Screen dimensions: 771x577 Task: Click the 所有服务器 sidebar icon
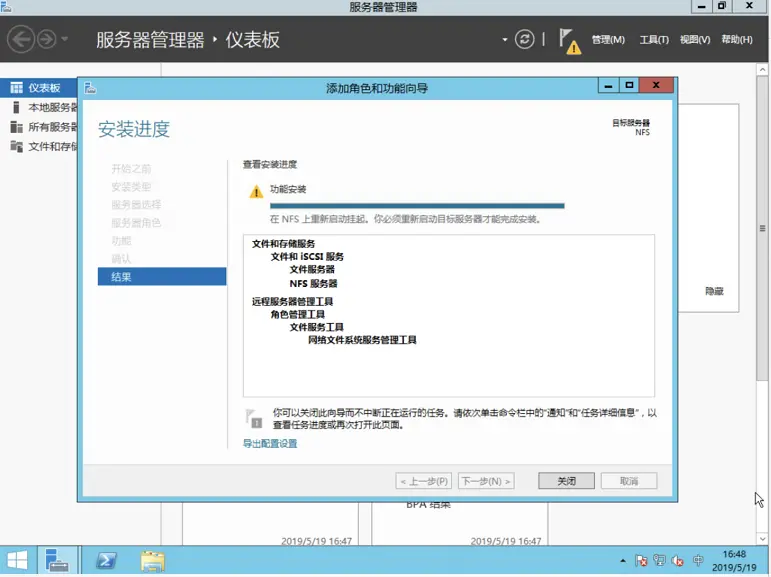coord(16,127)
